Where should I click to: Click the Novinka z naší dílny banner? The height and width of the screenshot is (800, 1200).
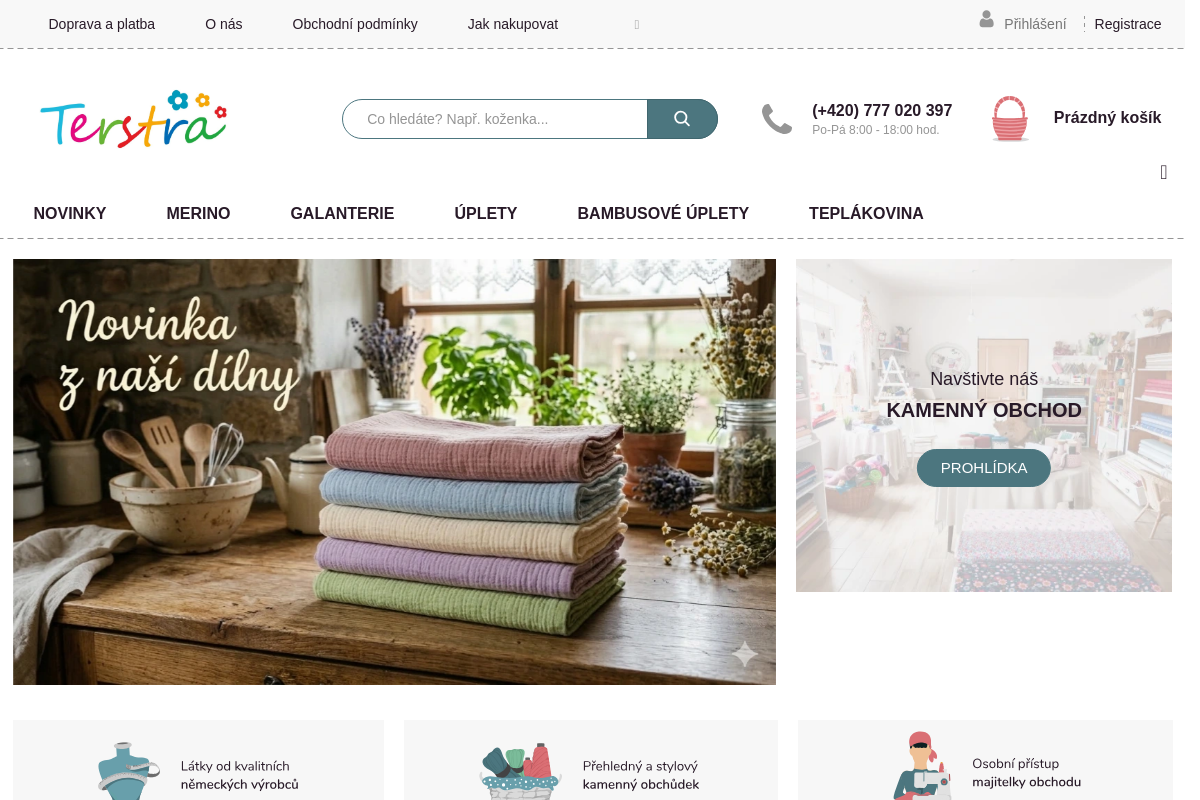[x=394, y=472]
